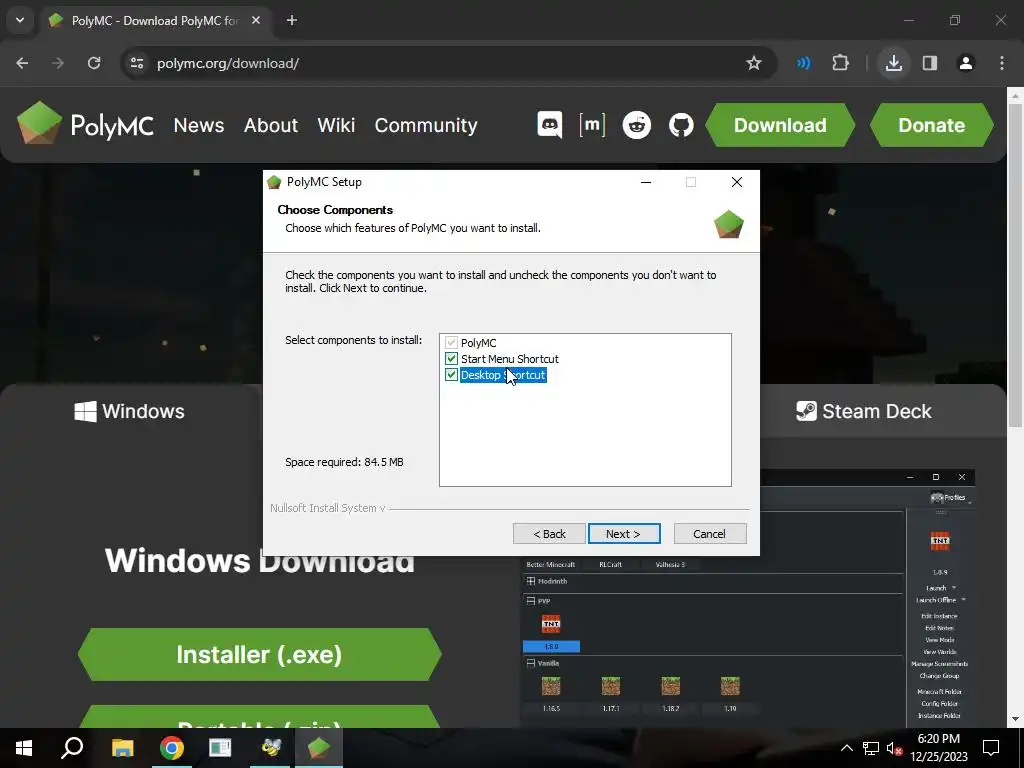Screen dimensions: 1024x768
Task: Open Chrome three-dot menu
Action: pos(1002,63)
